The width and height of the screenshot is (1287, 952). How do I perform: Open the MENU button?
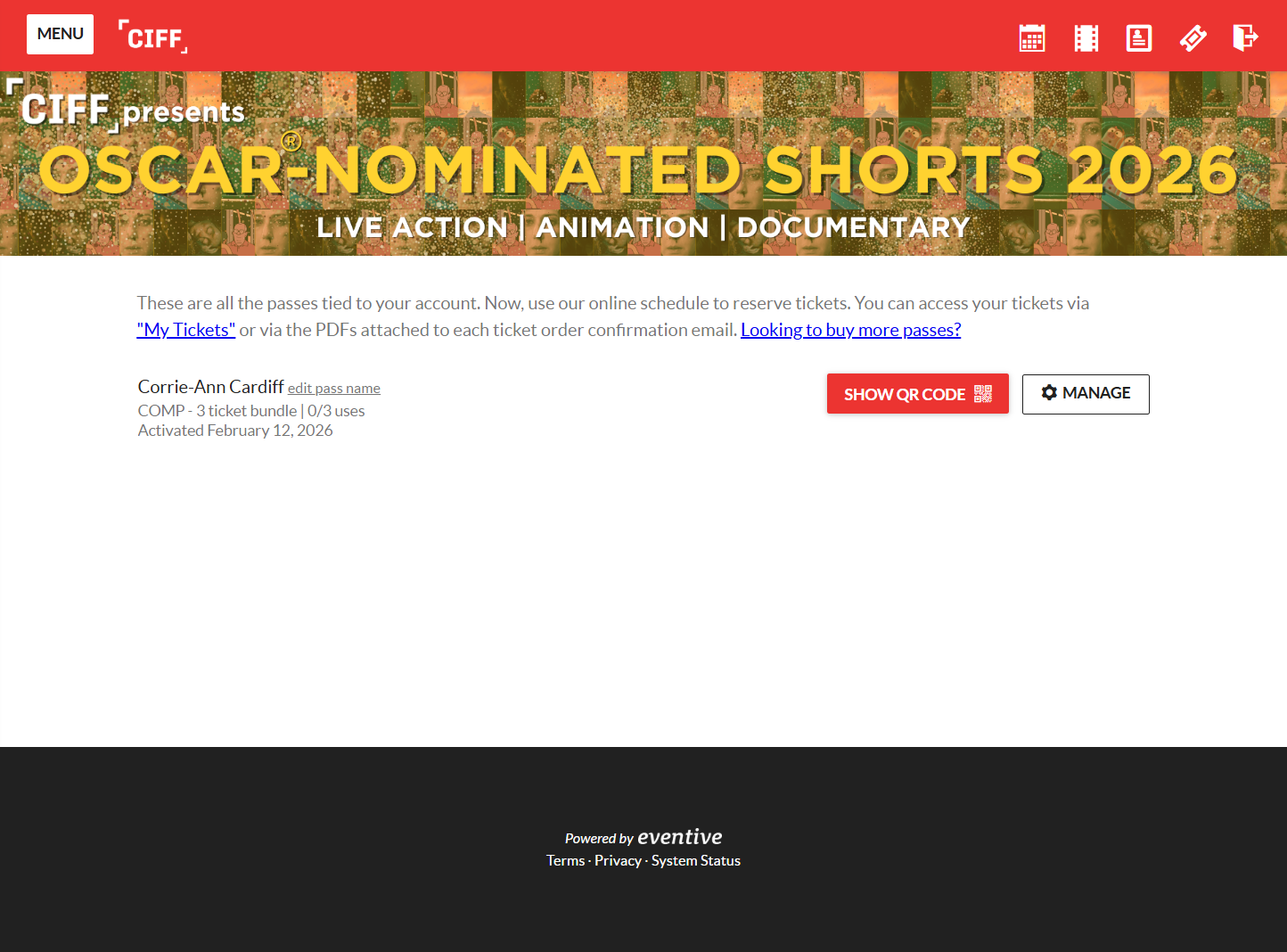60,34
